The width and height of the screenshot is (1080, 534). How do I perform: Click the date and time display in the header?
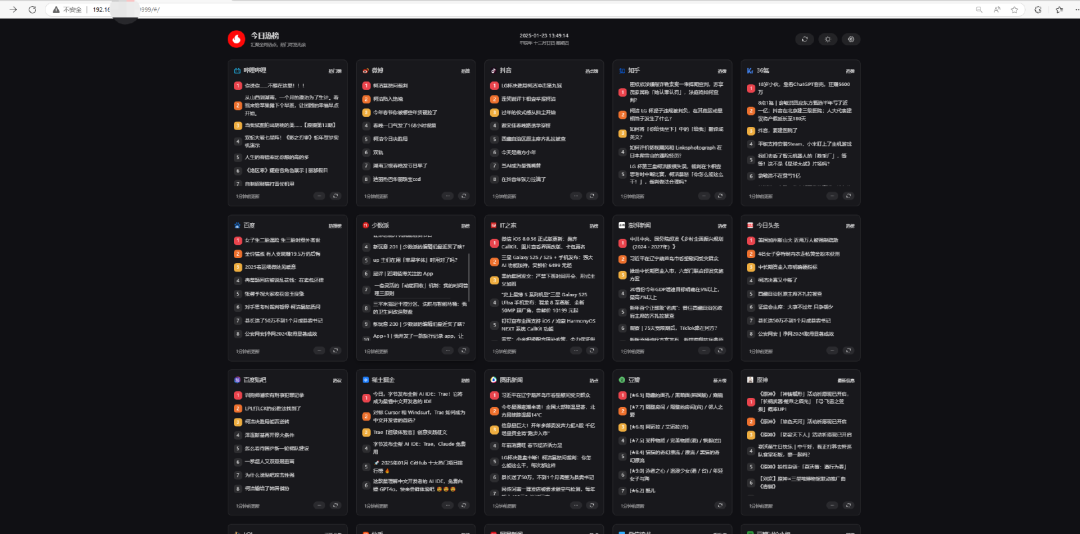click(x=544, y=39)
